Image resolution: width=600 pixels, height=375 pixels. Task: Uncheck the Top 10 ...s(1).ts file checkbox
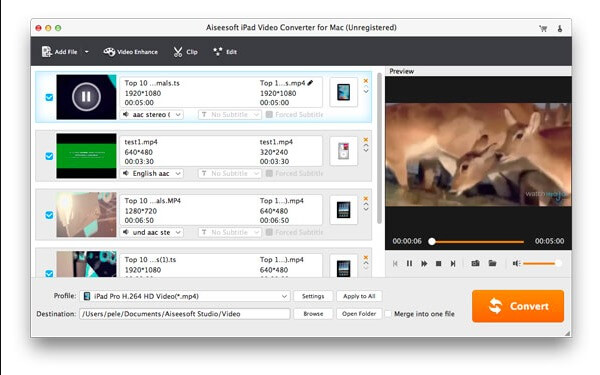[x=49, y=273]
